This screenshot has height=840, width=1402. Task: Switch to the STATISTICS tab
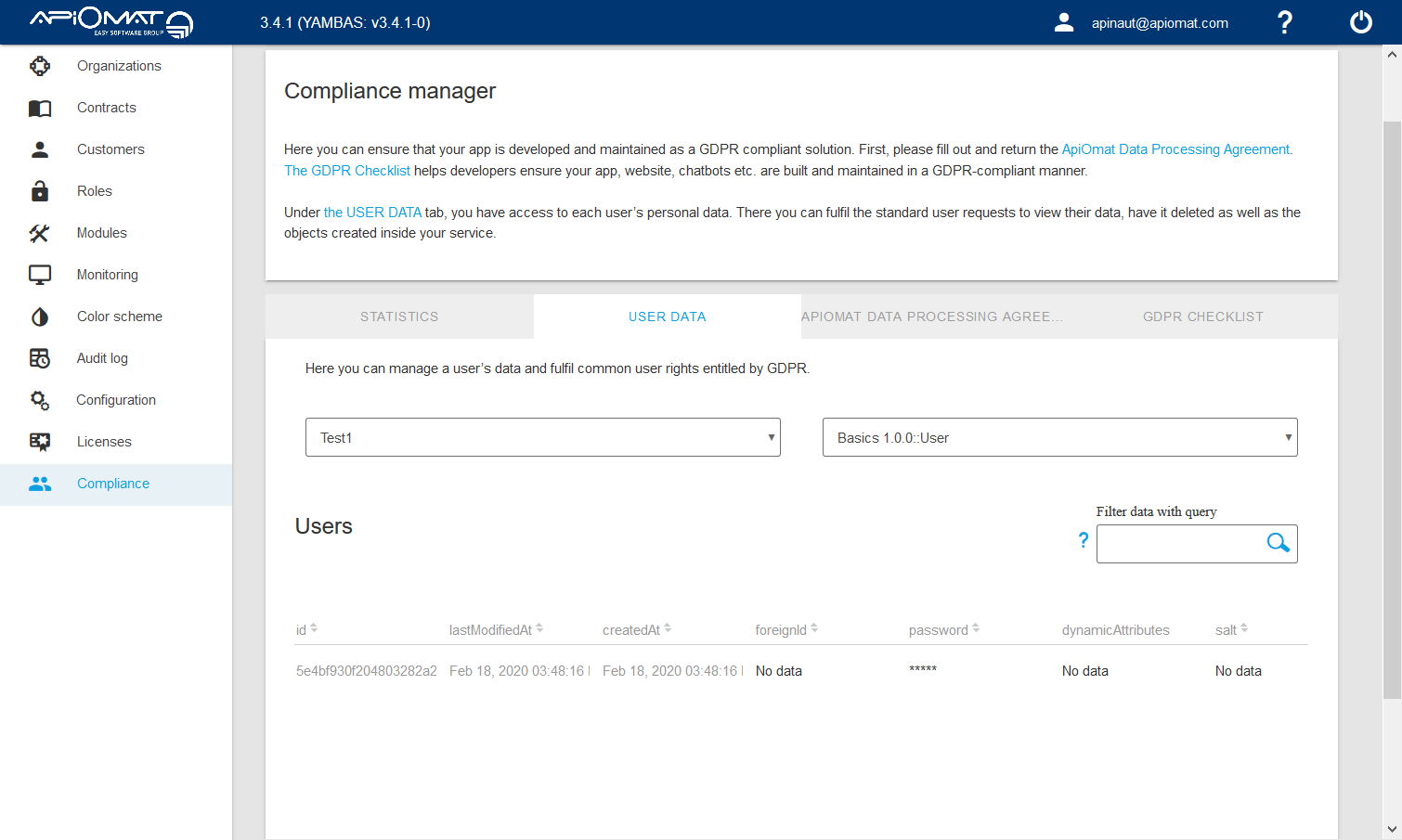[x=399, y=317]
